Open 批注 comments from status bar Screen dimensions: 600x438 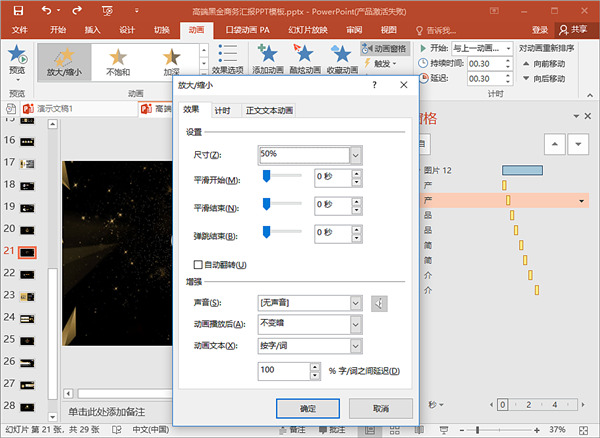pyautogui.click(x=332, y=430)
